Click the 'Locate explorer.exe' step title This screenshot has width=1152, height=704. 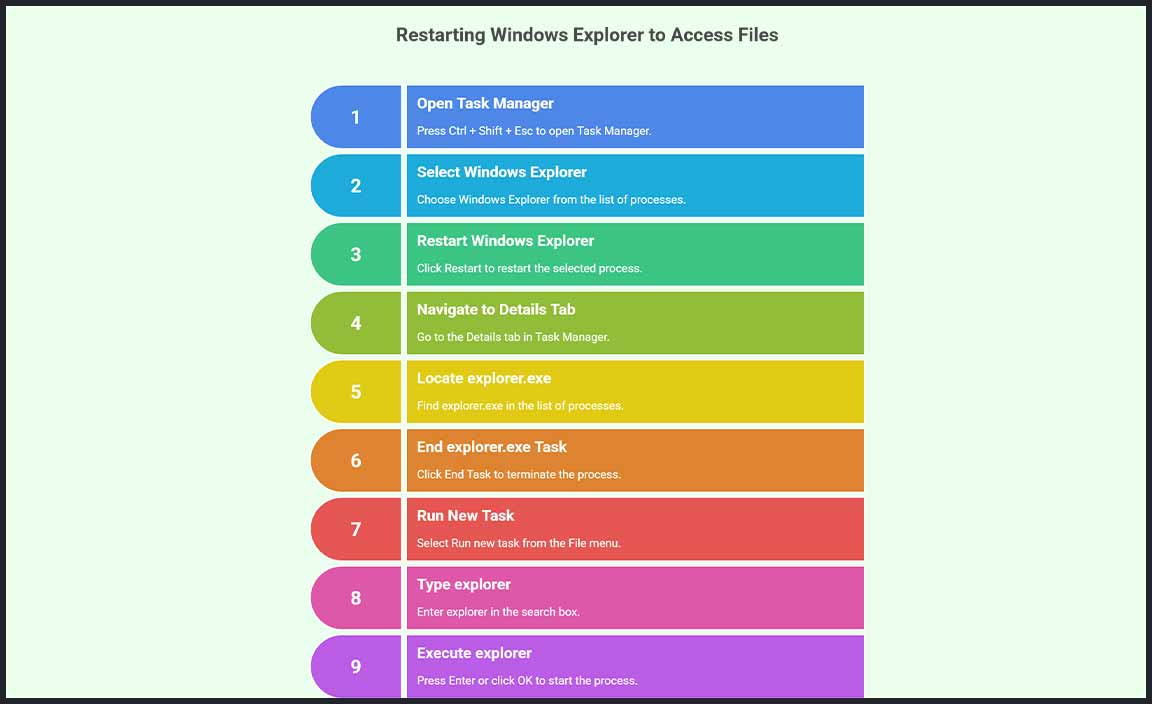coord(484,379)
